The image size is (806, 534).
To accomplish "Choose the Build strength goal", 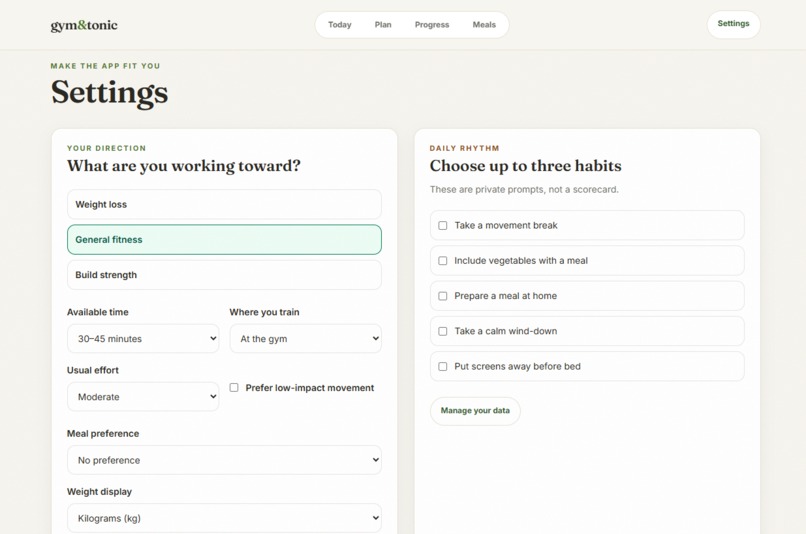I will 224,275.
